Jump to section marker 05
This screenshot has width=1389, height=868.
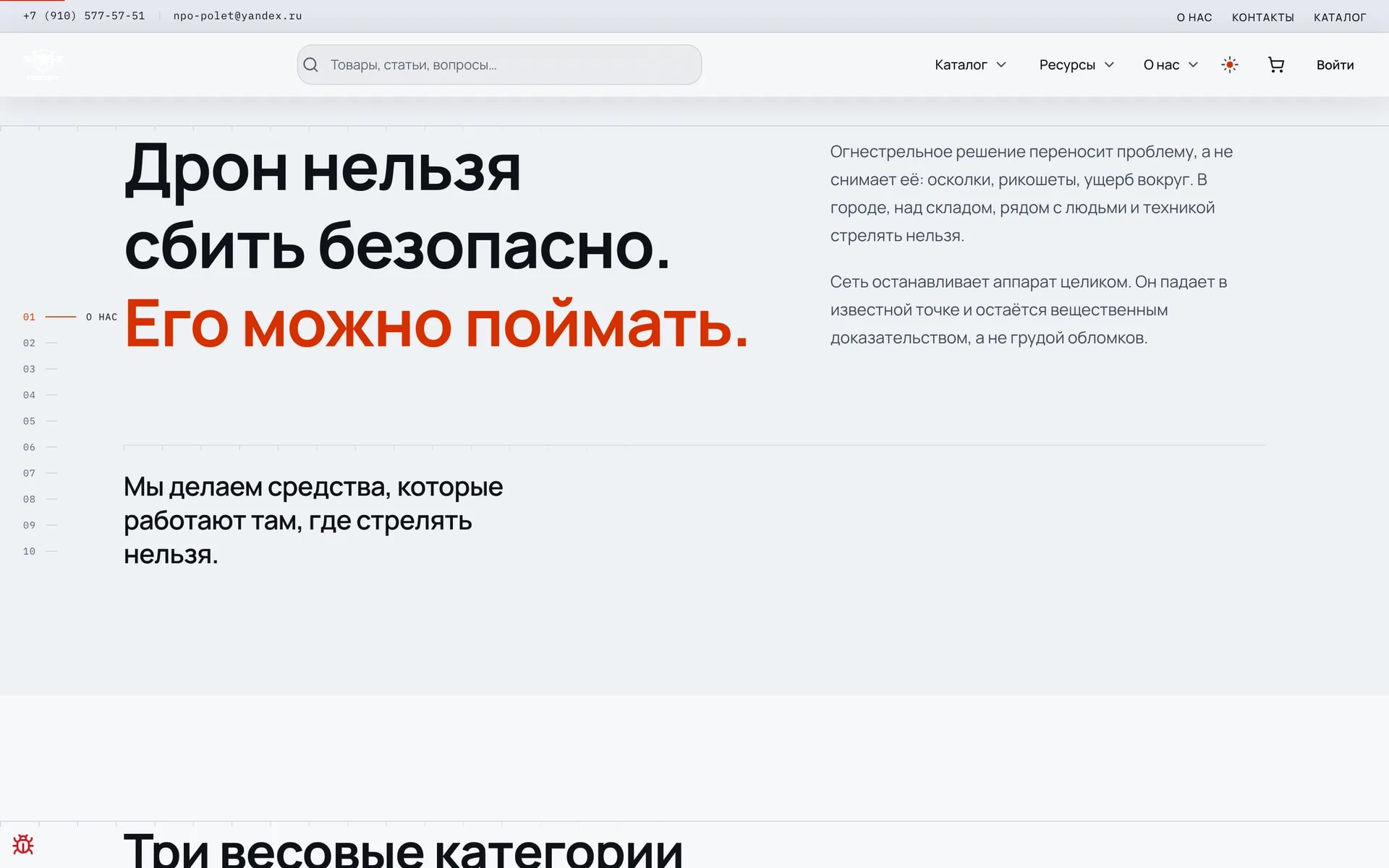click(40, 421)
